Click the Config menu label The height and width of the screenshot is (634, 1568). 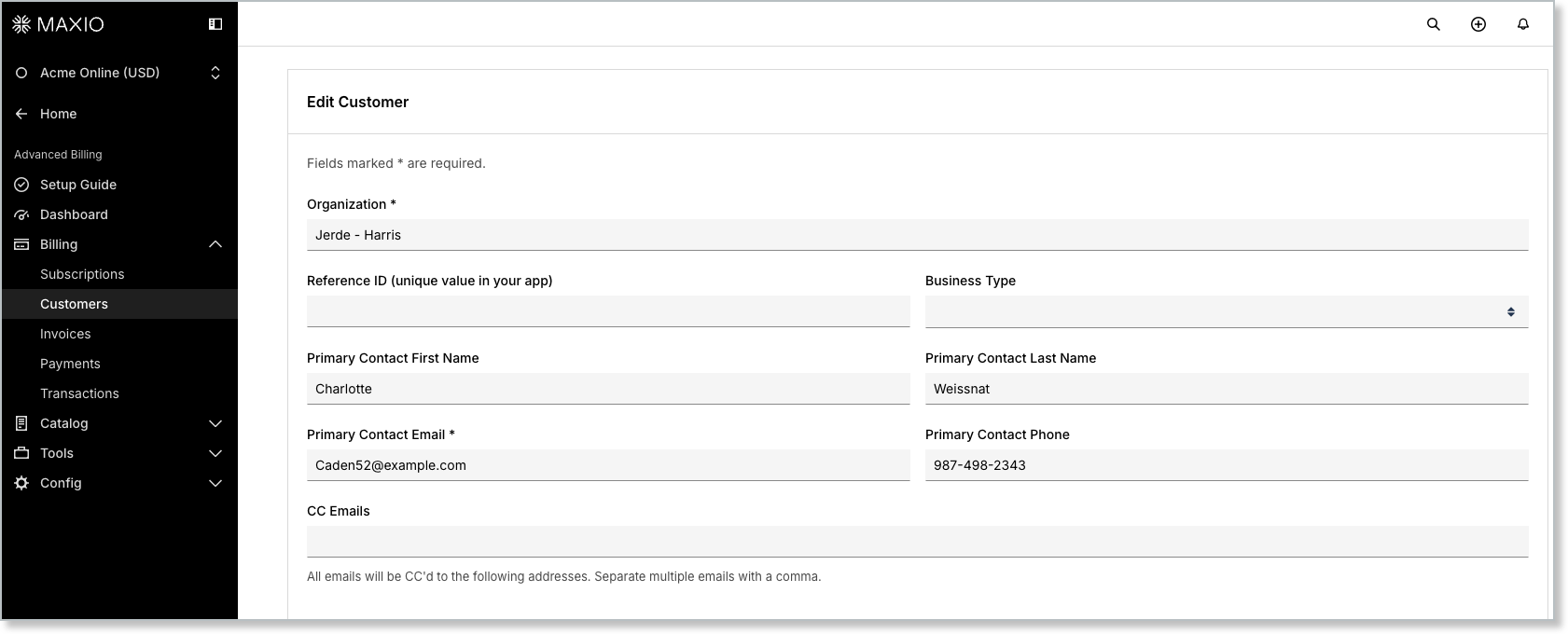coord(61,483)
